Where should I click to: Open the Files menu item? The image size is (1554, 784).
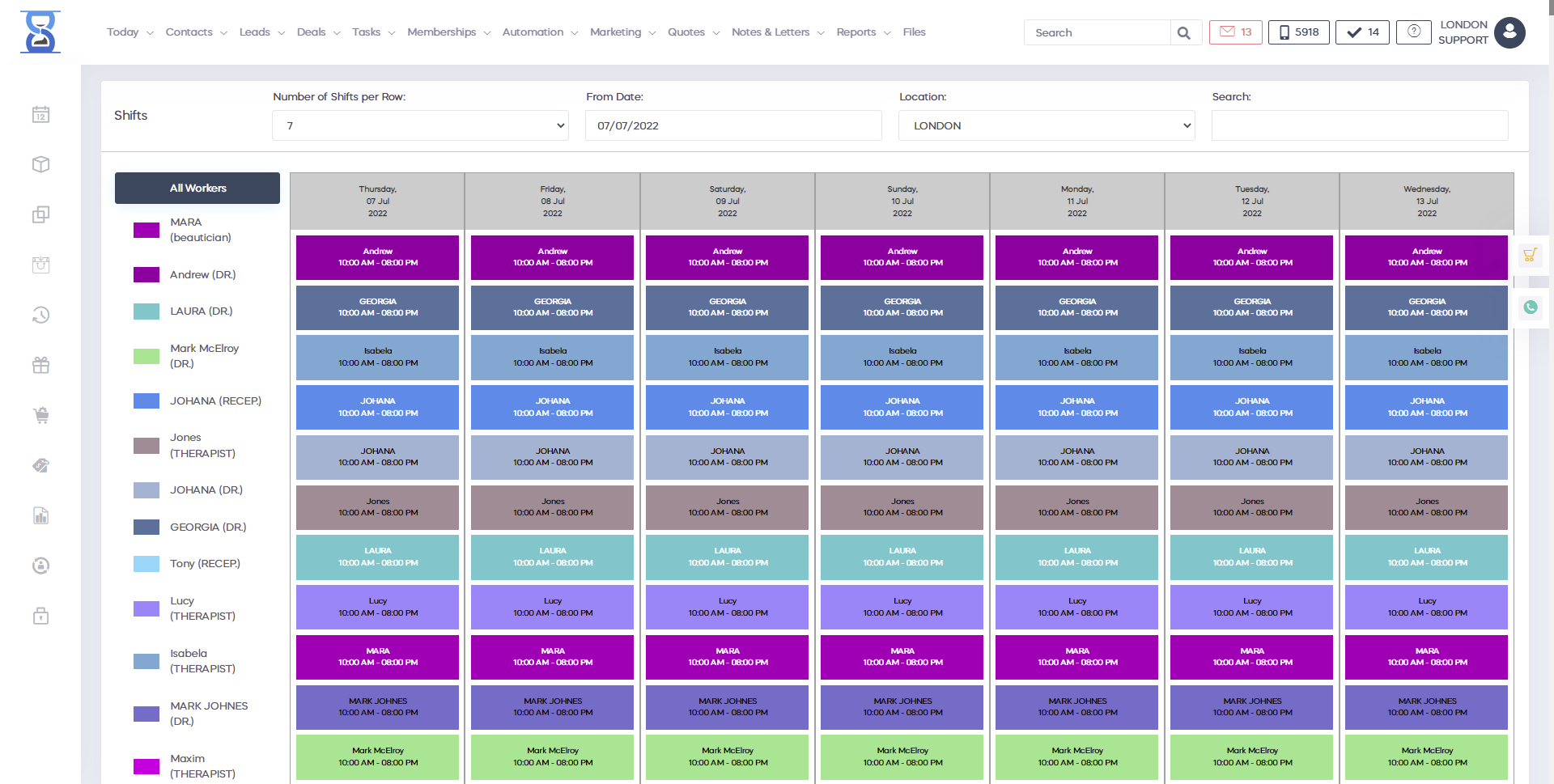coord(914,32)
